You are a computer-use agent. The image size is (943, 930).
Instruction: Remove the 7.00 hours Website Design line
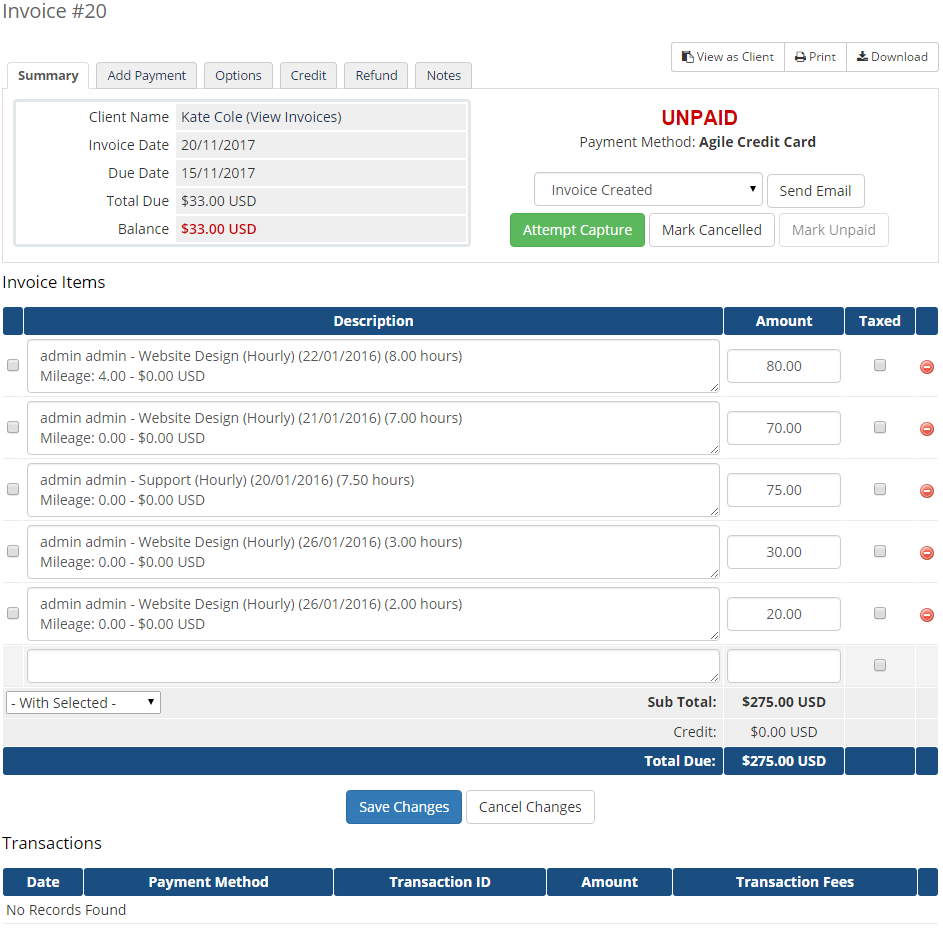pyautogui.click(x=926, y=428)
